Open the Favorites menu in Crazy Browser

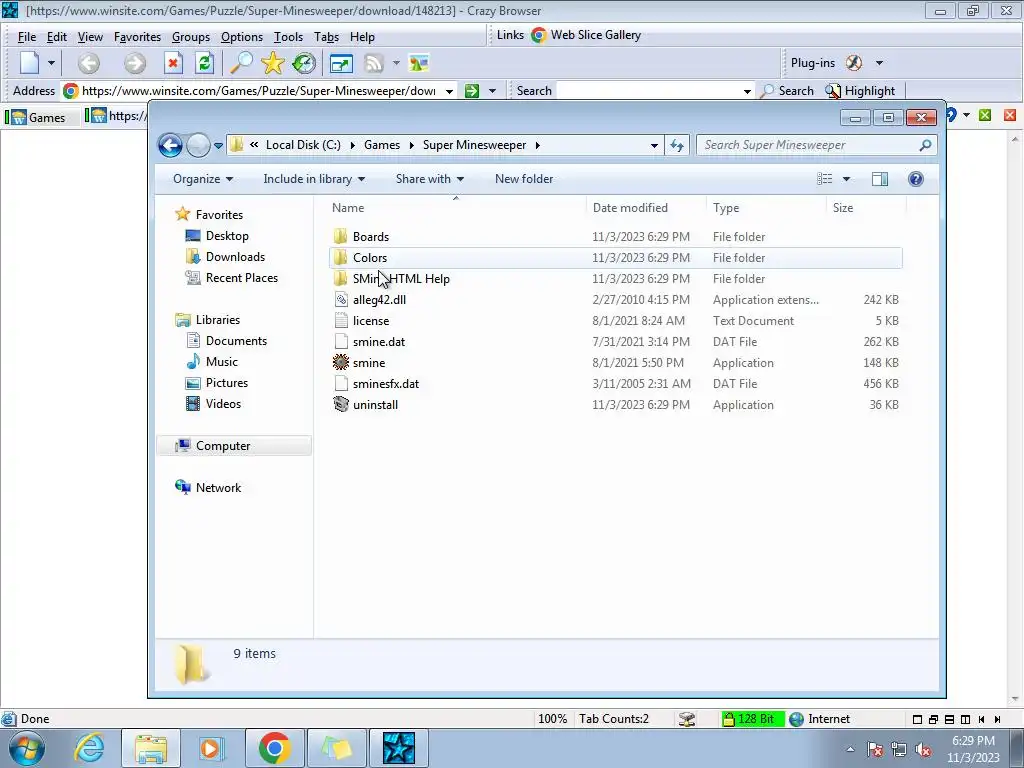137,37
